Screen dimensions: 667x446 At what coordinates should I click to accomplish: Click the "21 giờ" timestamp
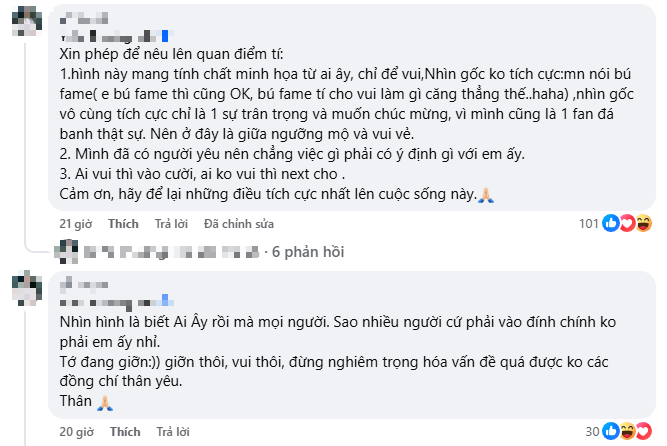coord(76,223)
